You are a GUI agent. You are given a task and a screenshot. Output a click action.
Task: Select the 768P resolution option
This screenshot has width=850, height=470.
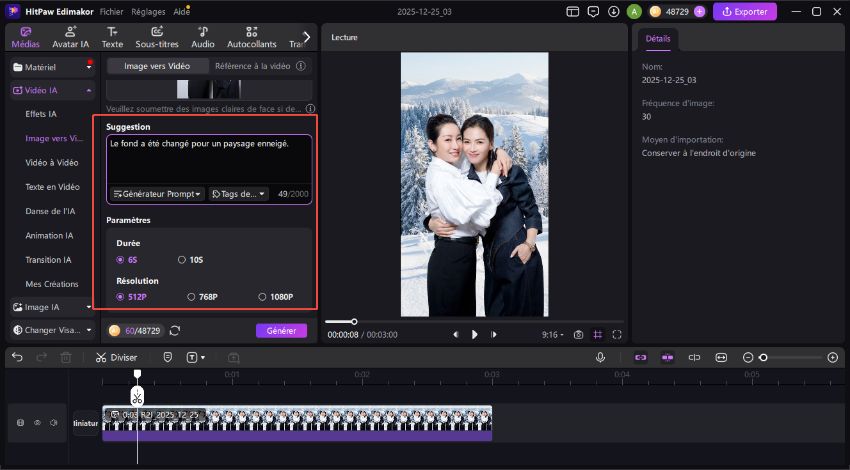pos(192,297)
